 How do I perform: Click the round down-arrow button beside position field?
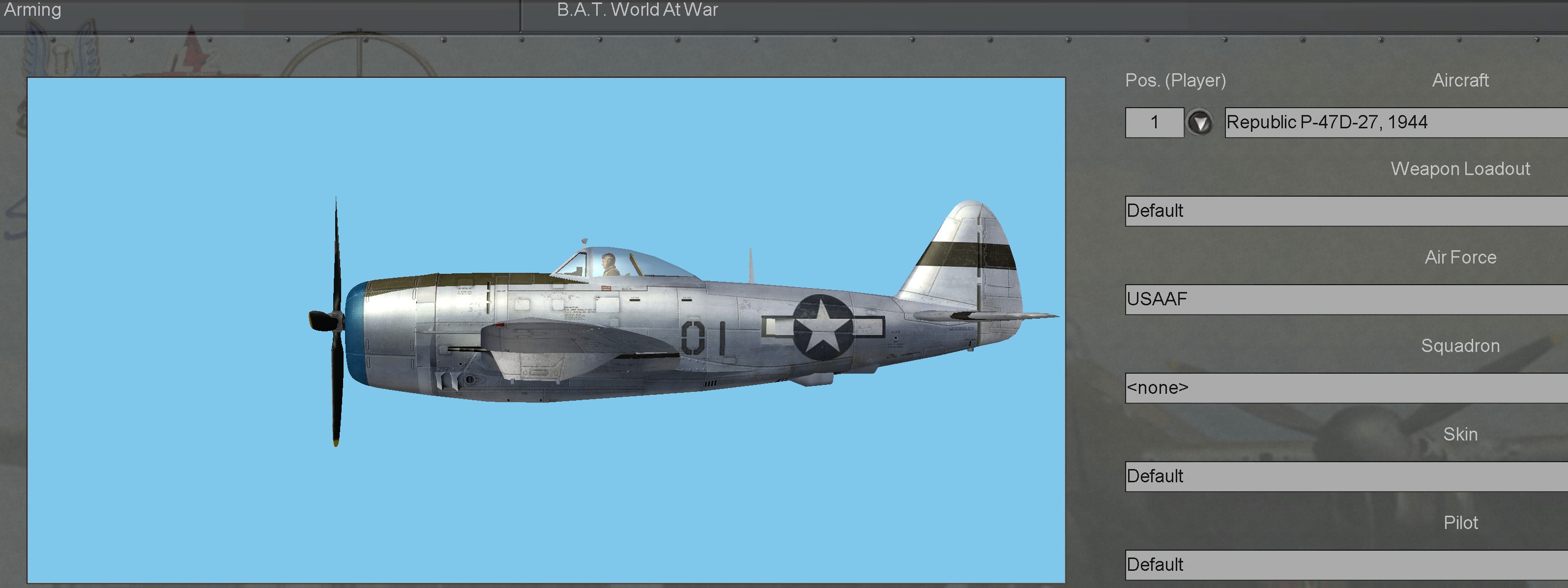[1199, 122]
